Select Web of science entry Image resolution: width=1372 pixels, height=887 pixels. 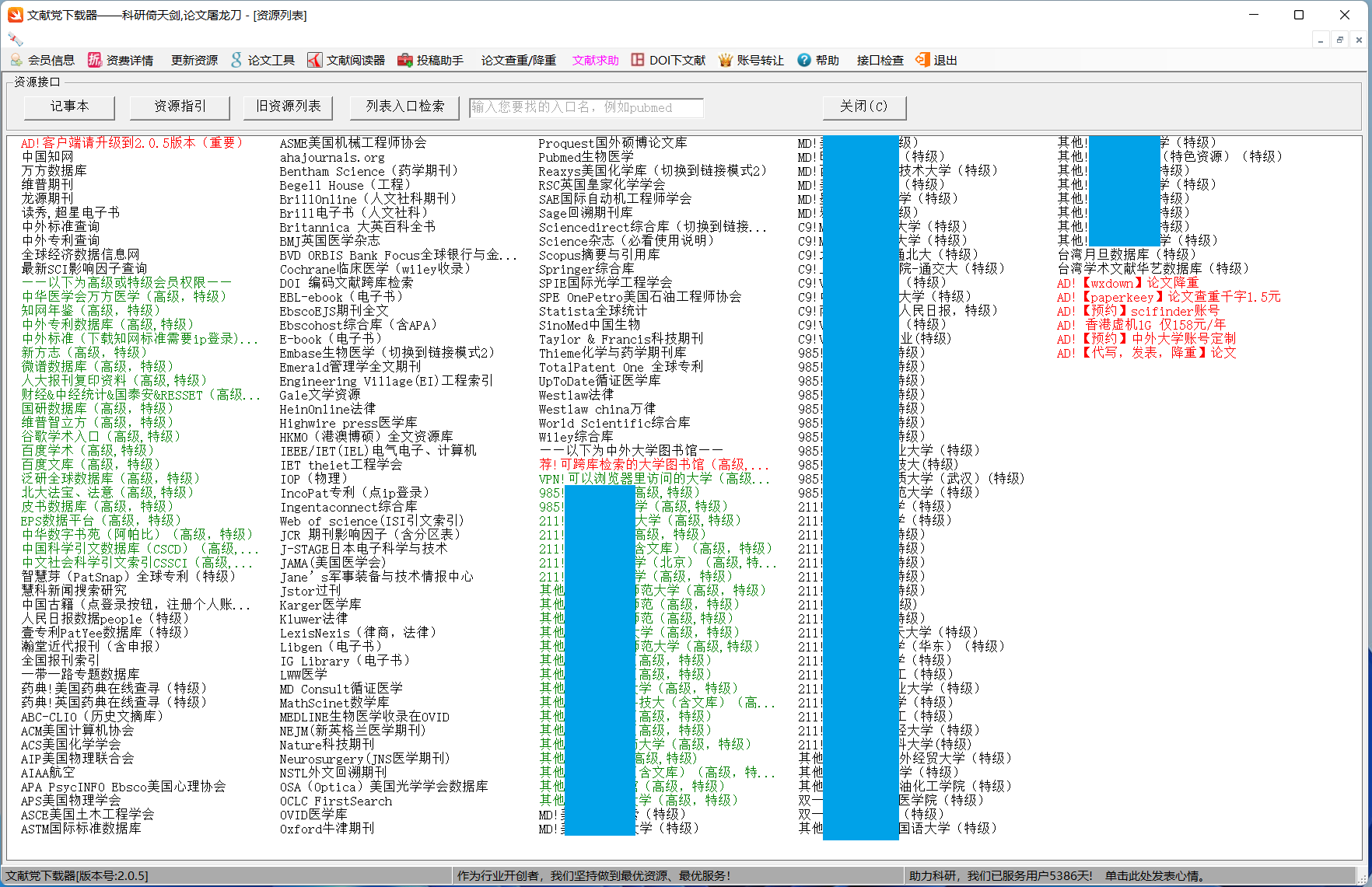pos(372,521)
